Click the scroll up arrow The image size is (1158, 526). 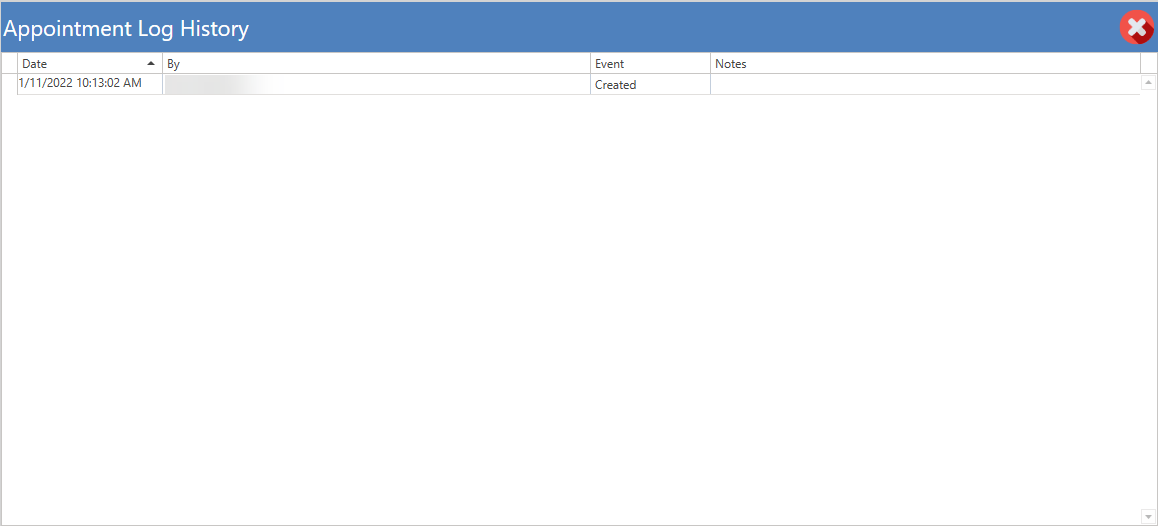pos(1148,83)
